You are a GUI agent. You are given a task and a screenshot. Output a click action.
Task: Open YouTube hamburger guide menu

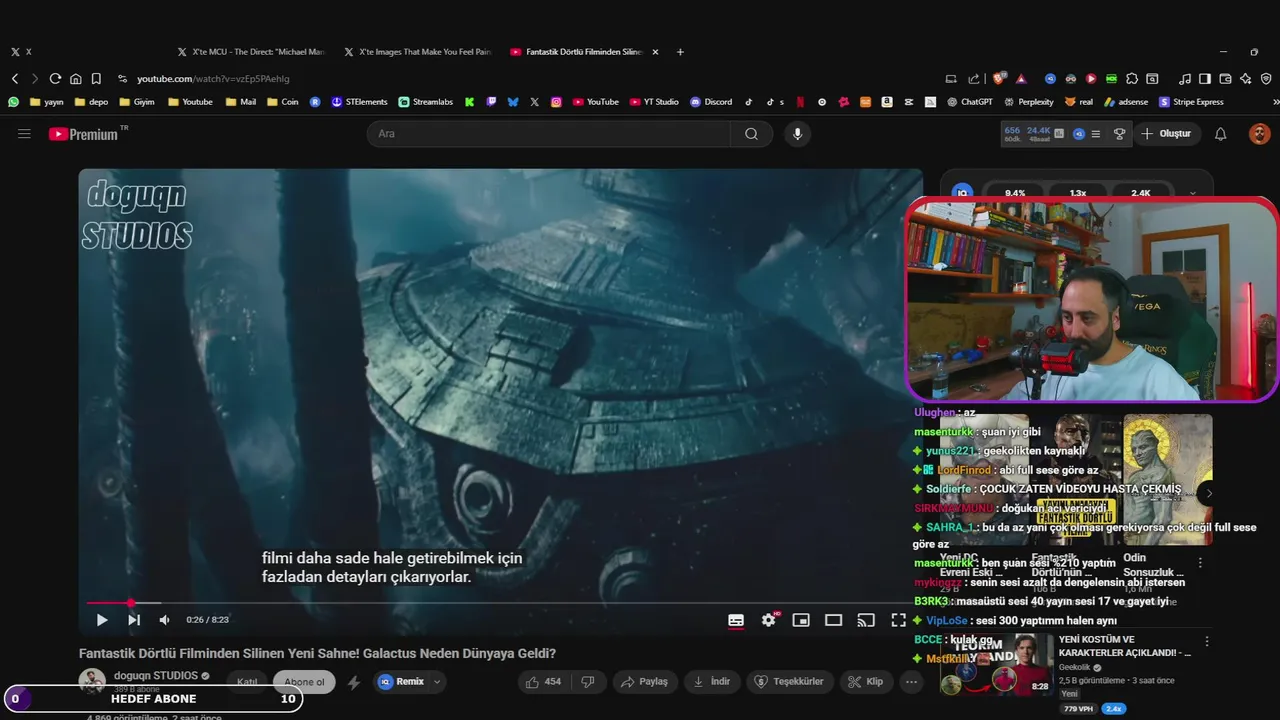click(x=24, y=134)
